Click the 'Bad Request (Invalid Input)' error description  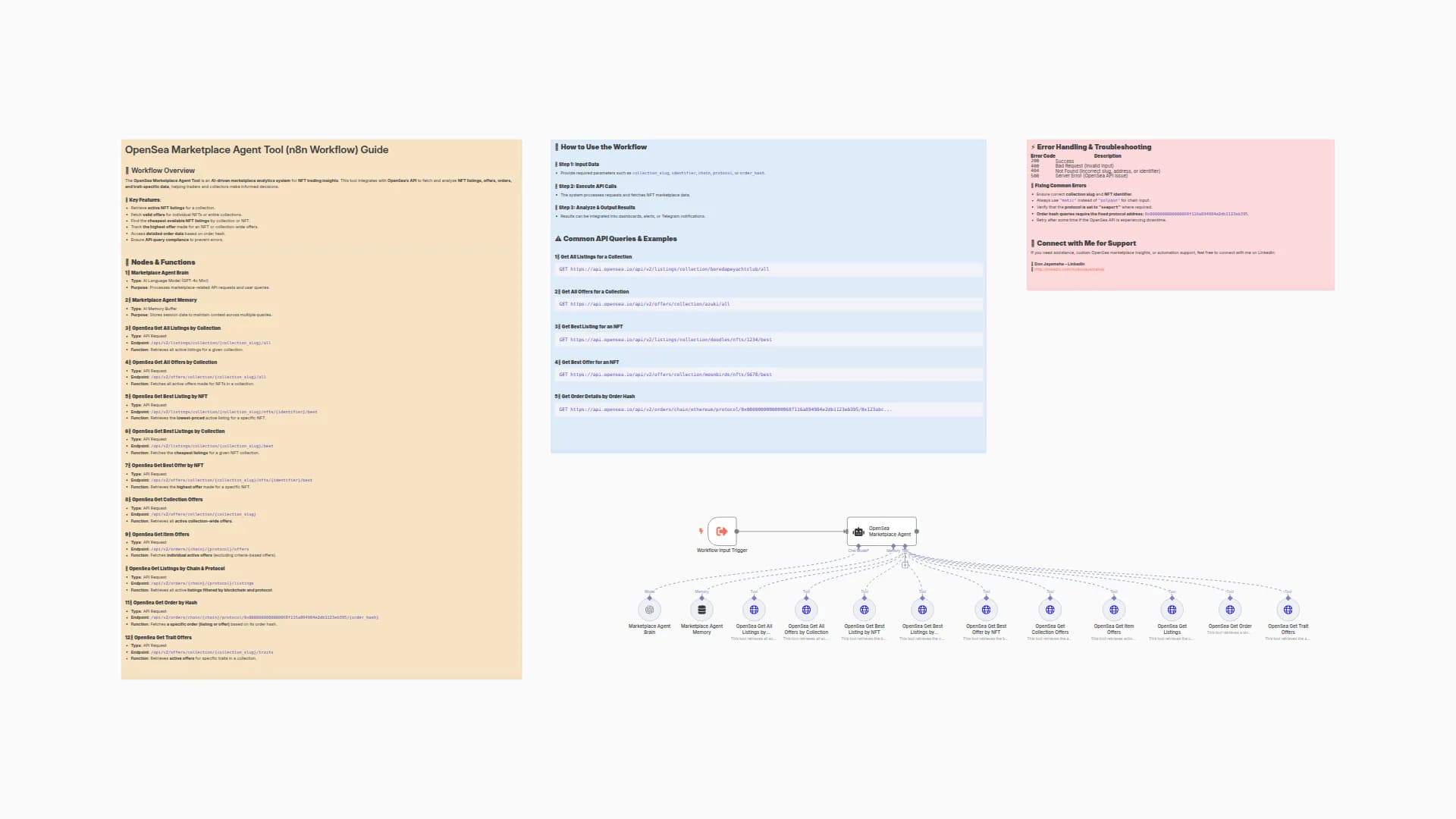click(1084, 166)
